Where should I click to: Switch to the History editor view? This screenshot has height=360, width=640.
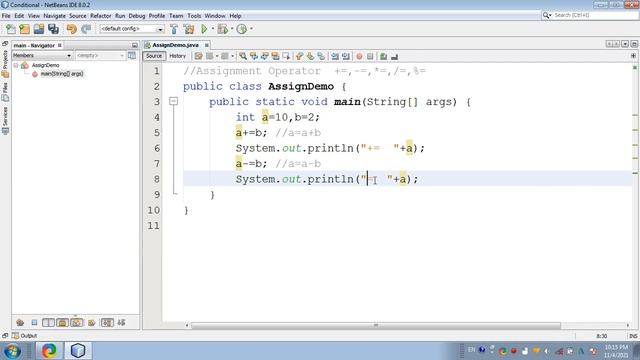click(177, 56)
